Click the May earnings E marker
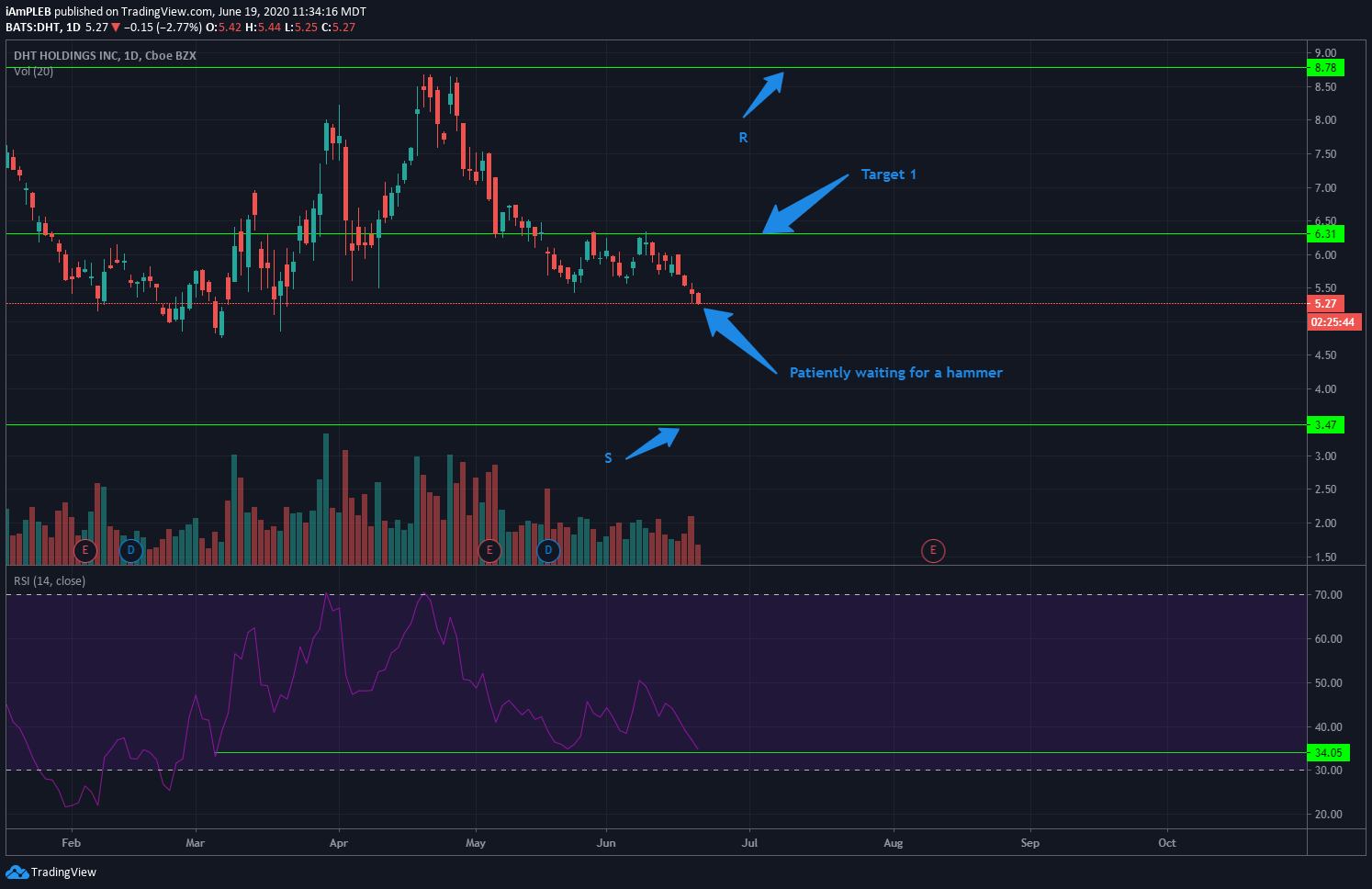Viewport: 1372px width, 889px height. [489, 551]
